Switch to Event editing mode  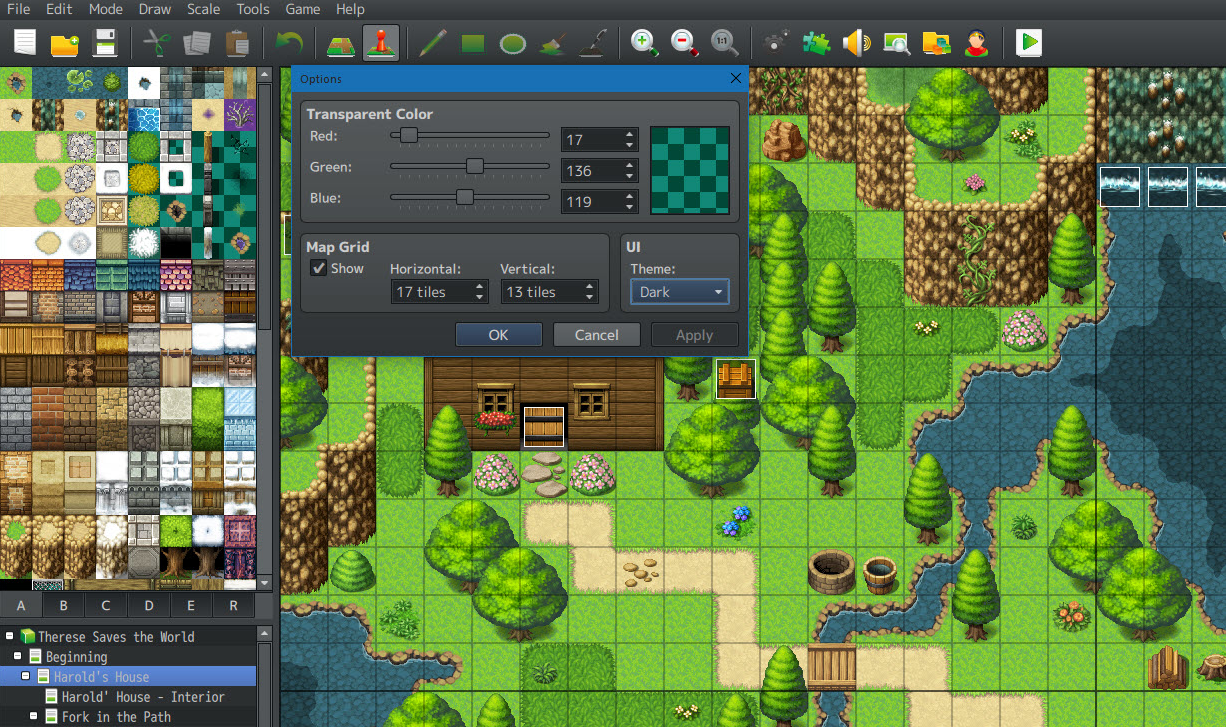(381, 43)
